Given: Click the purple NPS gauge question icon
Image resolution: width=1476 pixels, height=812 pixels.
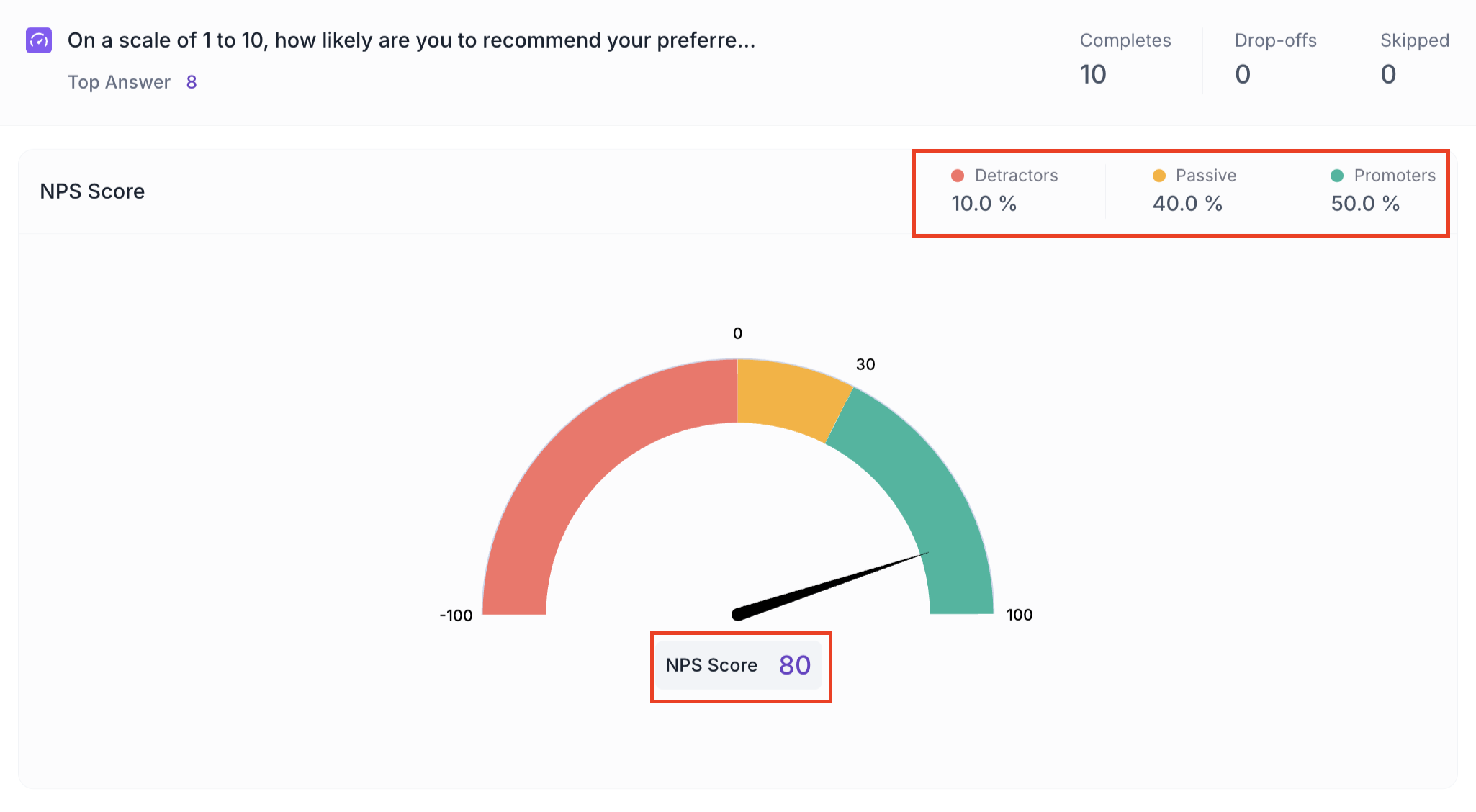Looking at the screenshot, I should coord(39,40).
